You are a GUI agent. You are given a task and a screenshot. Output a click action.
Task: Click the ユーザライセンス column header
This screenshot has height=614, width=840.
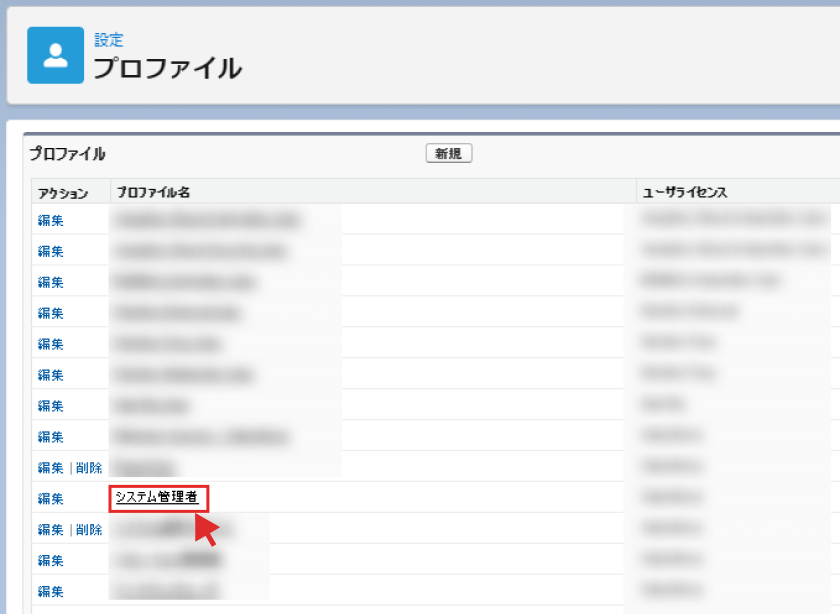point(684,192)
